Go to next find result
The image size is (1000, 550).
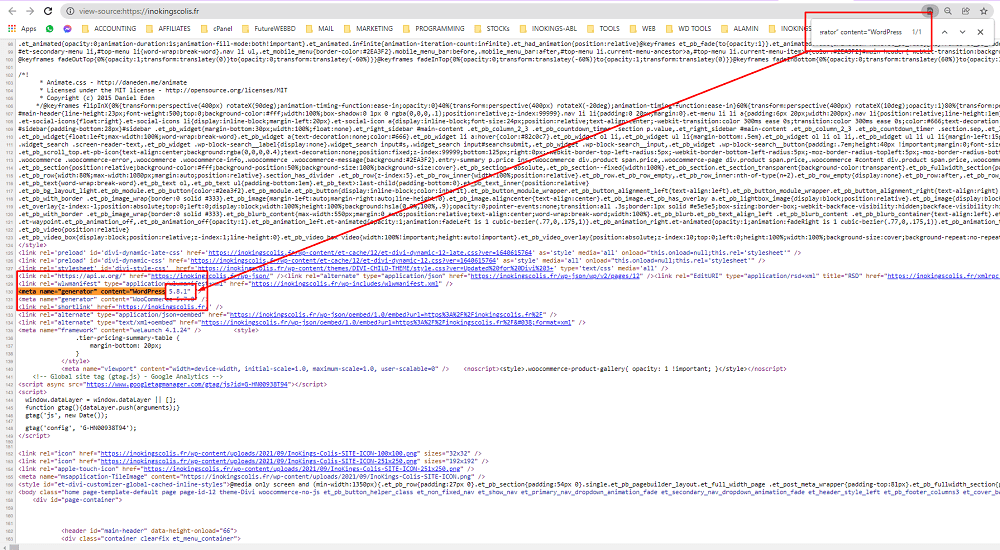[x=962, y=31]
